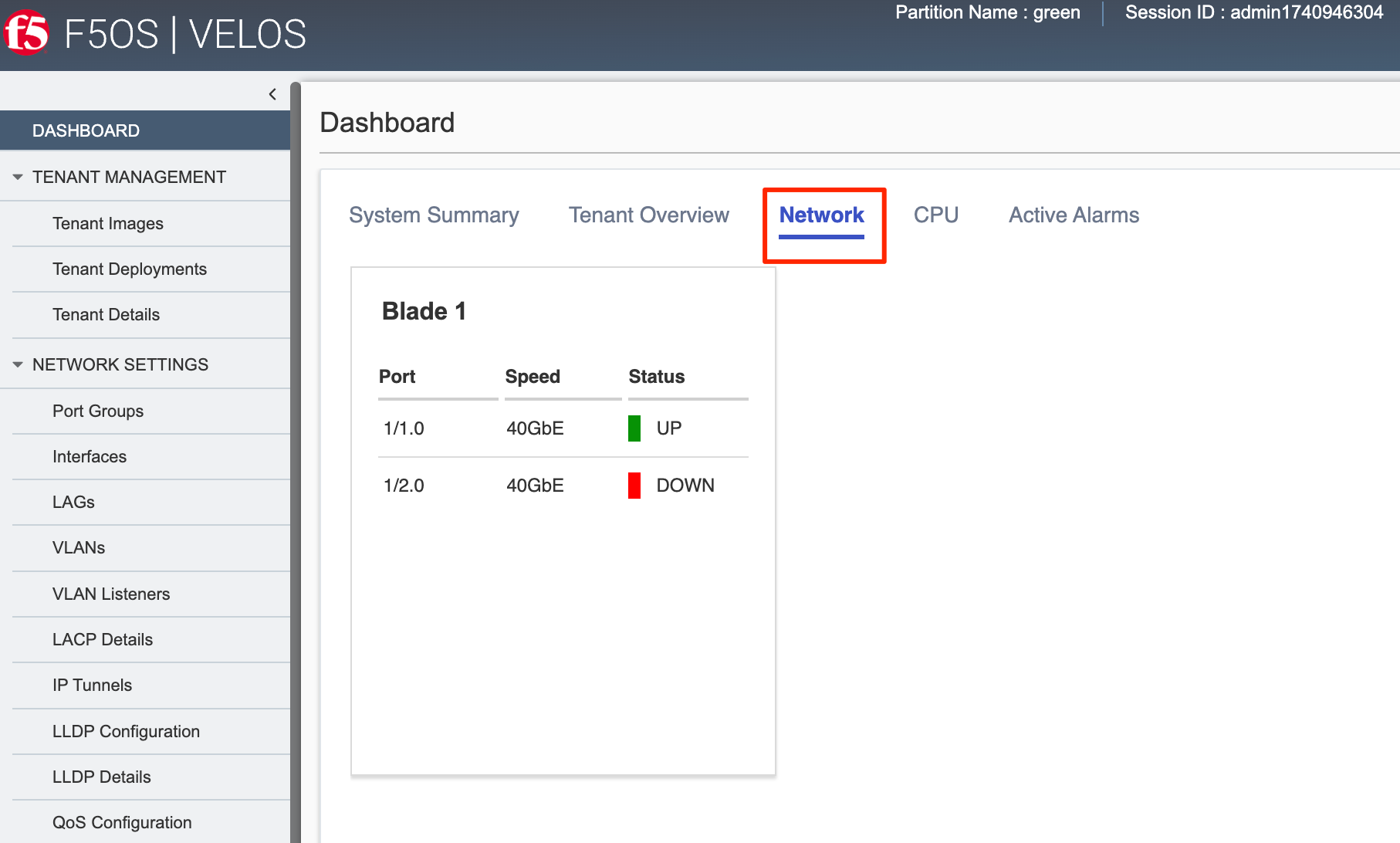Switch to the System Summary tab
The width and height of the screenshot is (1400, 843).
coord(434,215)
